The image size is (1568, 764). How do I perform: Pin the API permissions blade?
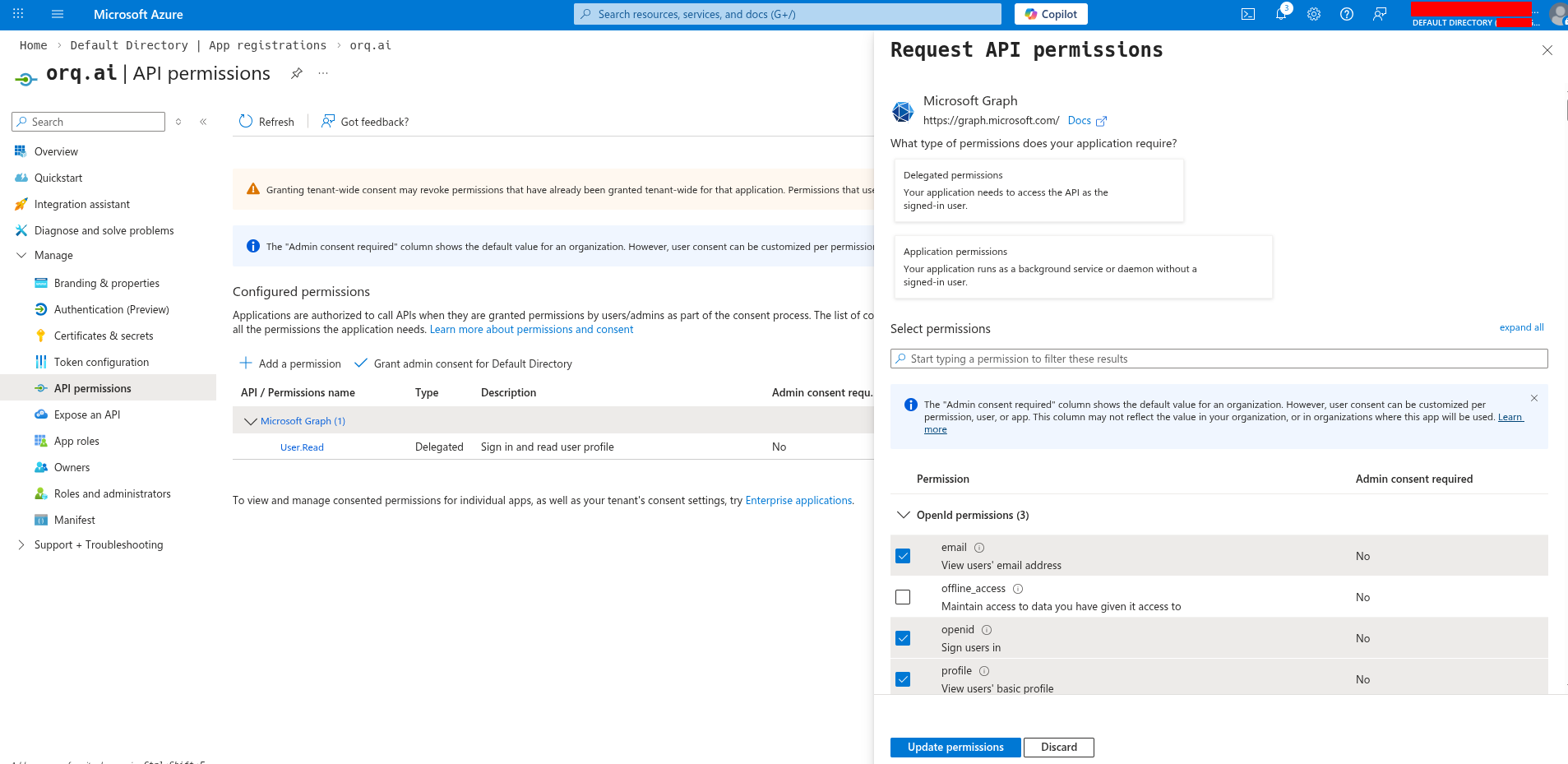coord(296,73)
